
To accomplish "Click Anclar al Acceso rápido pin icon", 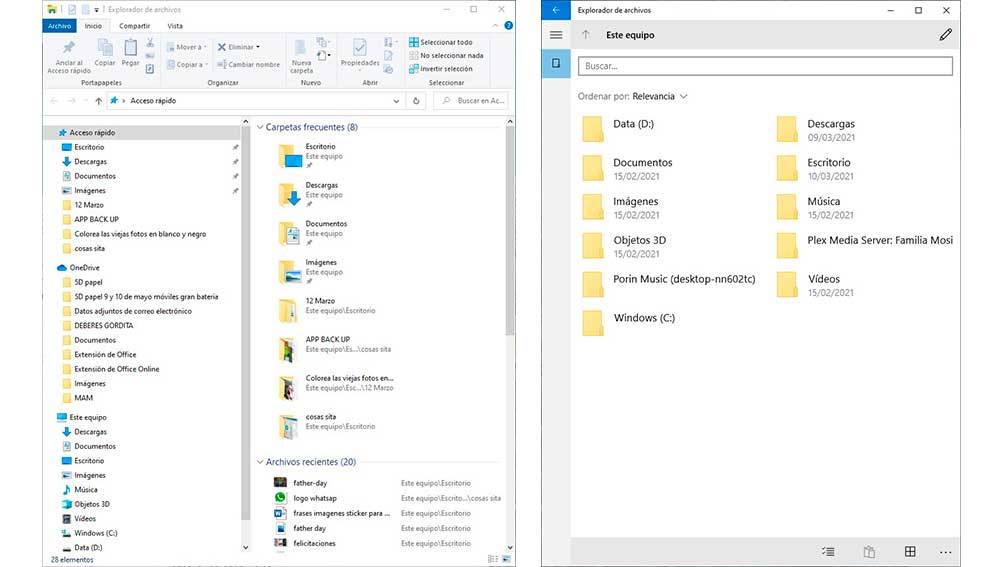I will tap(69, 48).
